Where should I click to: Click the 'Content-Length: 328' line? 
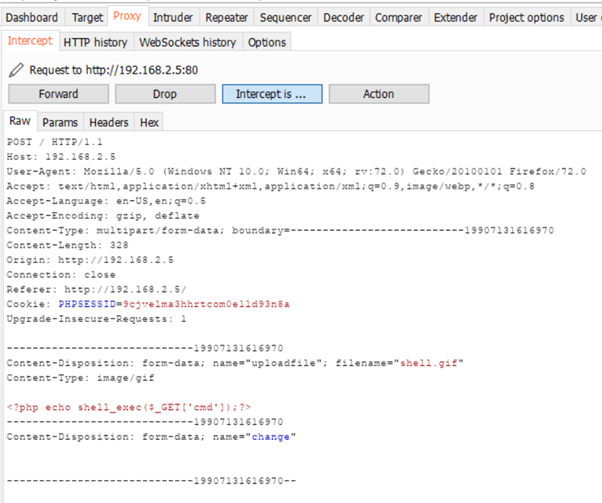67,245
